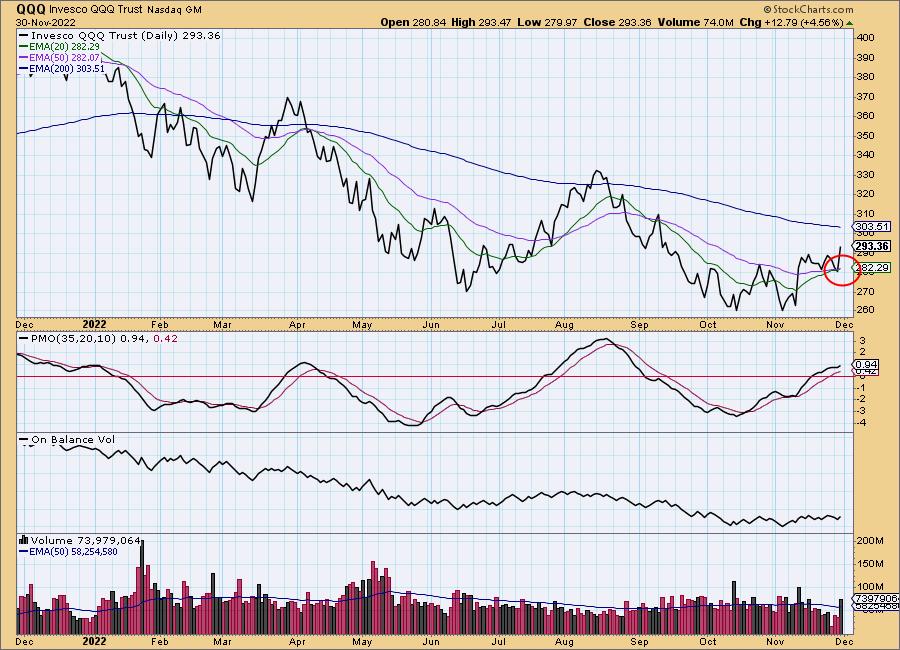Viewport: 900px width, 650px height.
Task: Click the StockCharts.com label at top right
Action: click(x=808, y=9)
